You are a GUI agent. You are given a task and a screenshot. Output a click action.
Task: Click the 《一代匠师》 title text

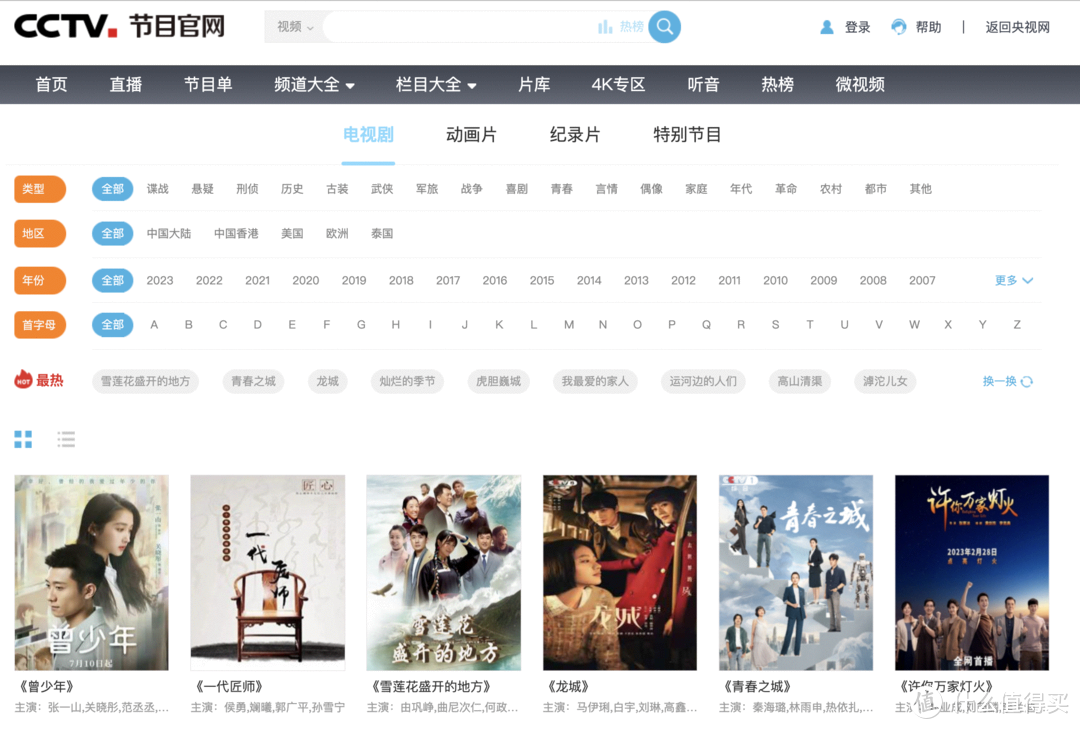[228, 687]
